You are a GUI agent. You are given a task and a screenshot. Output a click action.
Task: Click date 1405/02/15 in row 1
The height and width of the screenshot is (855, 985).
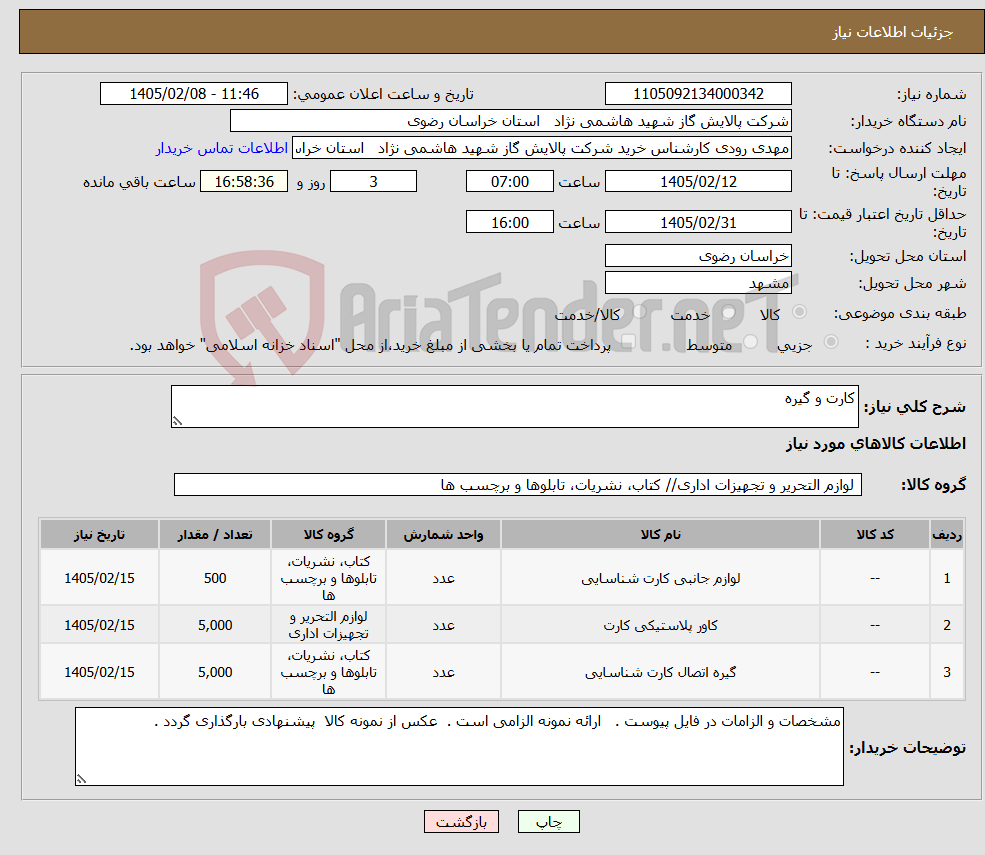(99, 578)
